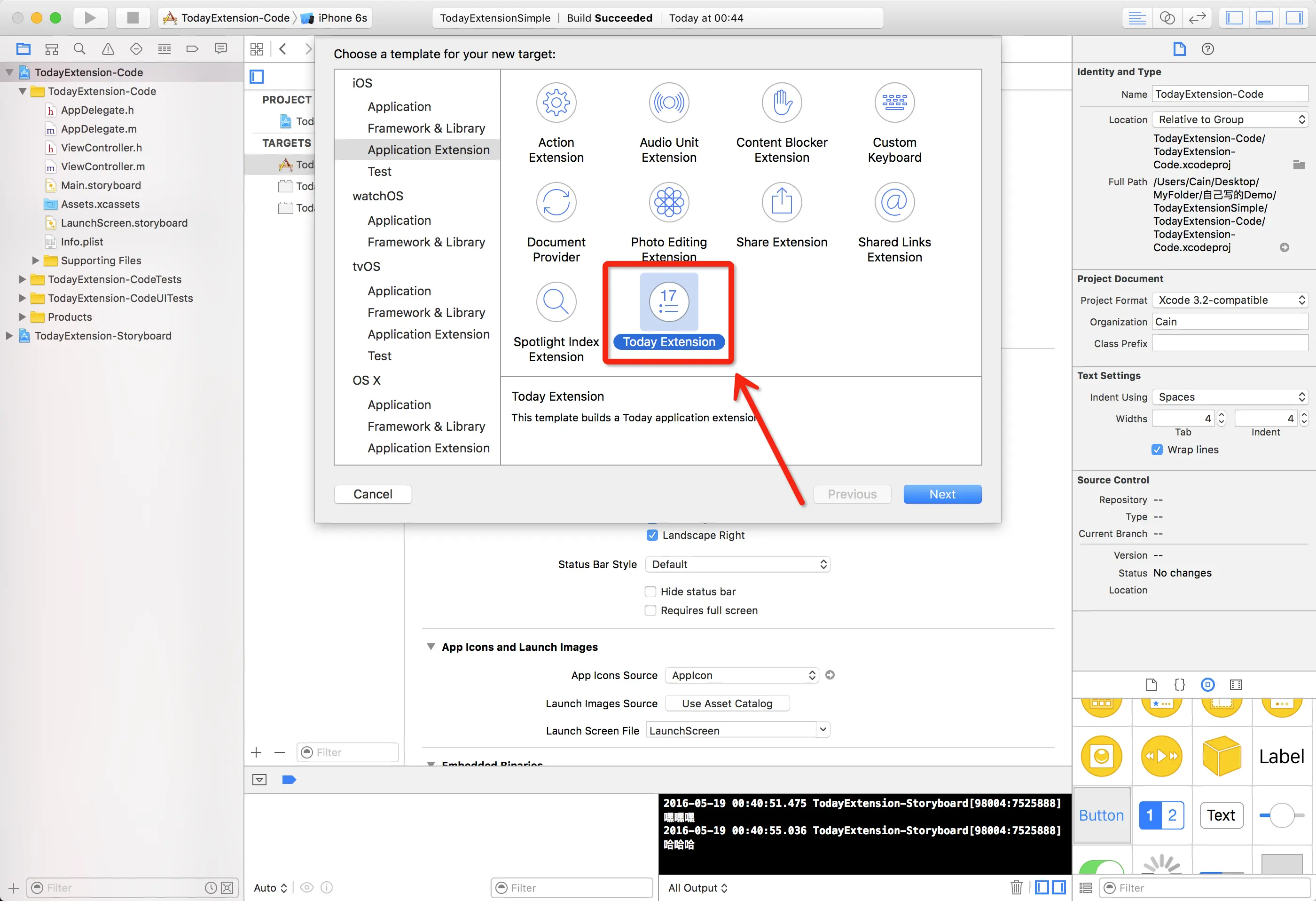Expand the Supporting Files folder
1316x901 pixels.
click(x=35, y=261)
